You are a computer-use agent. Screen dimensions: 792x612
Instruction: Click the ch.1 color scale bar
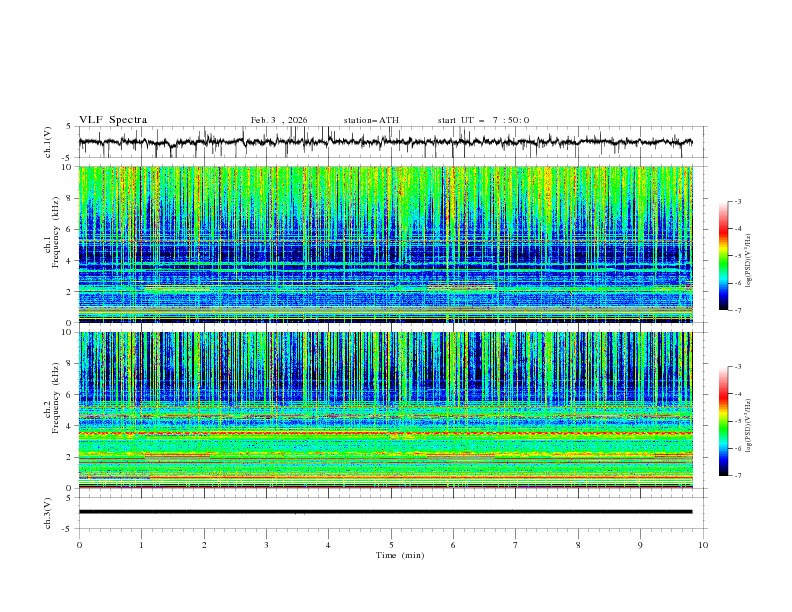(723, 255)
